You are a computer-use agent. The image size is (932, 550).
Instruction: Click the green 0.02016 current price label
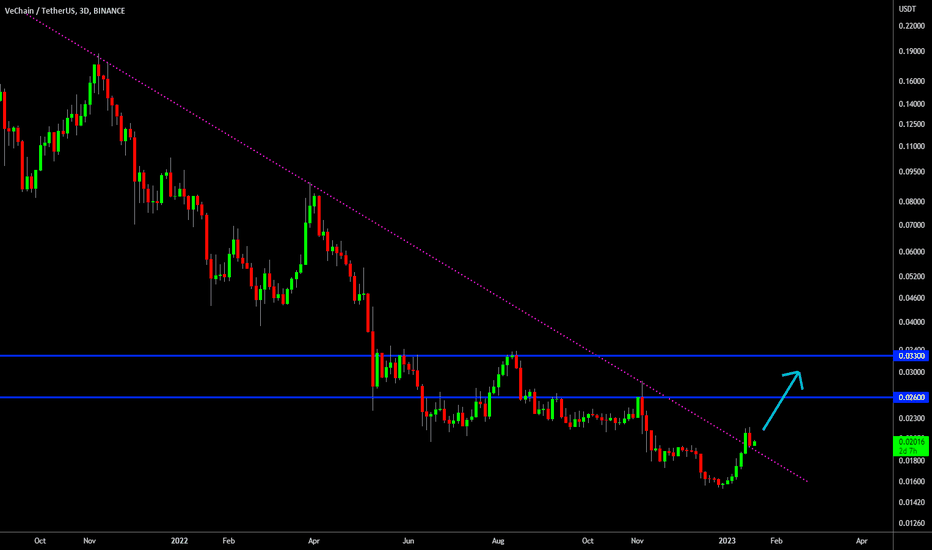click(911, 446)
